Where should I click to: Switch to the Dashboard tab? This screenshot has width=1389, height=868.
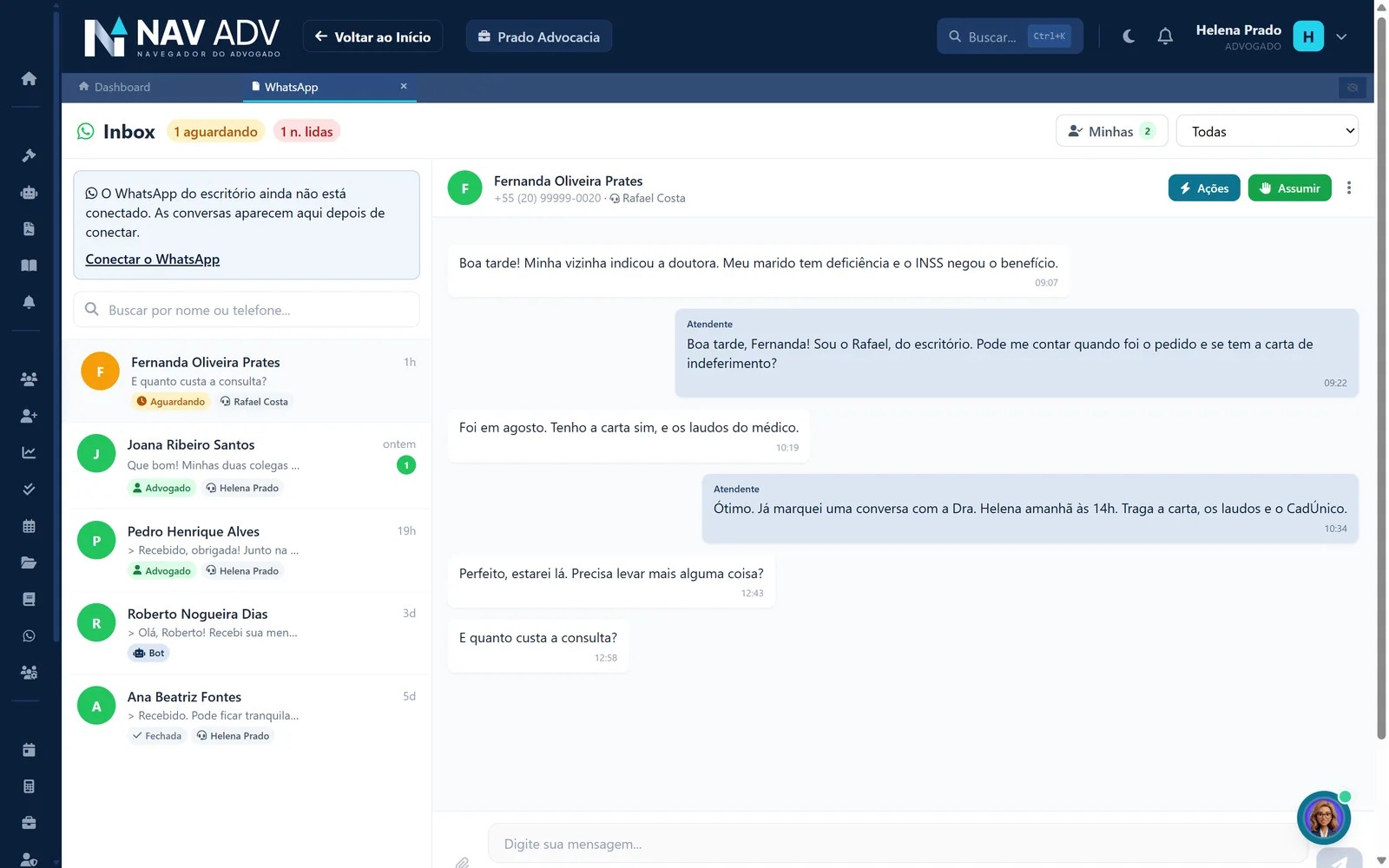tap(115, 87)
